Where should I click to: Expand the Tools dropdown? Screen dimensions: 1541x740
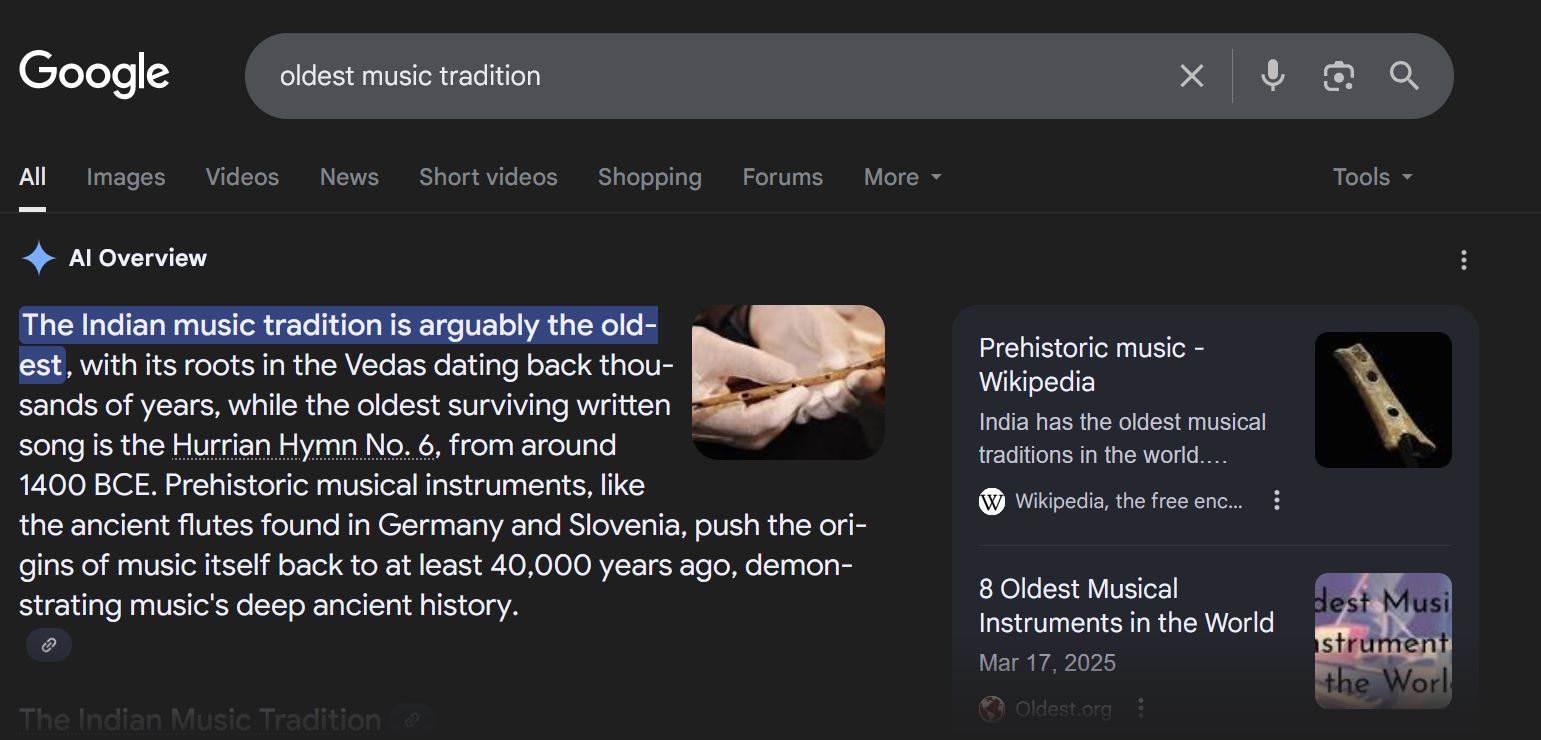pyautogui.click(x=1372, y=177)
